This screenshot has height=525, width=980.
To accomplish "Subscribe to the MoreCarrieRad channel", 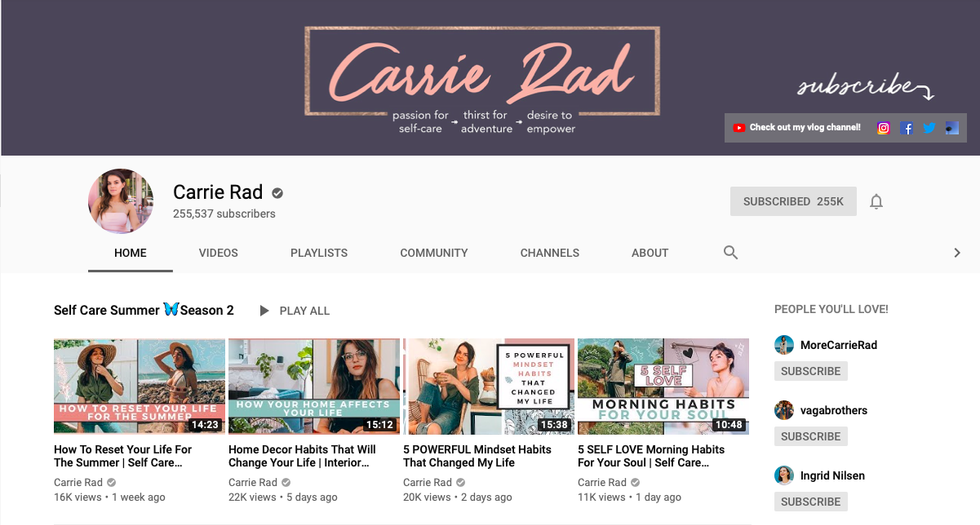I will [810, 371].
